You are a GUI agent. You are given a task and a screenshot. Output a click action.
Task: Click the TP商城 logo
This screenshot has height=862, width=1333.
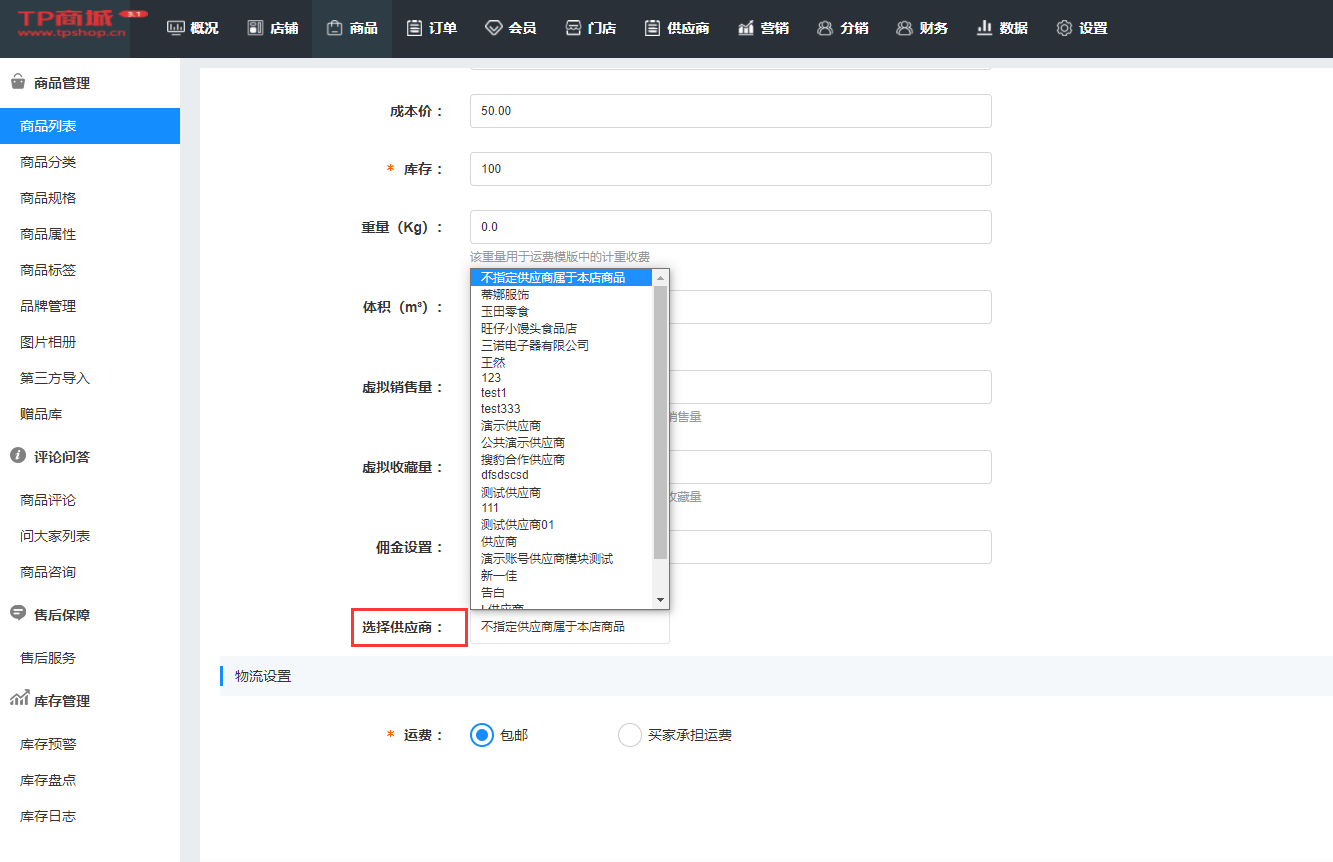click(x=72, y=27)
